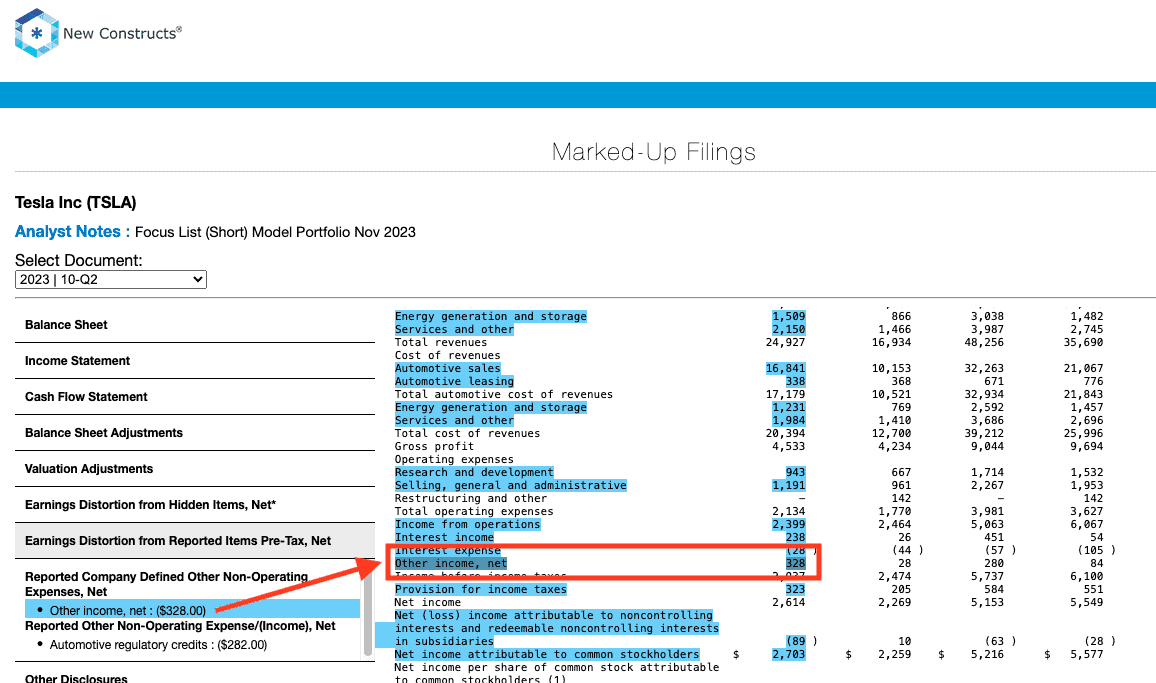Click the sidebar panel vertical scrollbar
This screenshot has height=683, width=1156.
pyautogui.click(x=368, y=616)
